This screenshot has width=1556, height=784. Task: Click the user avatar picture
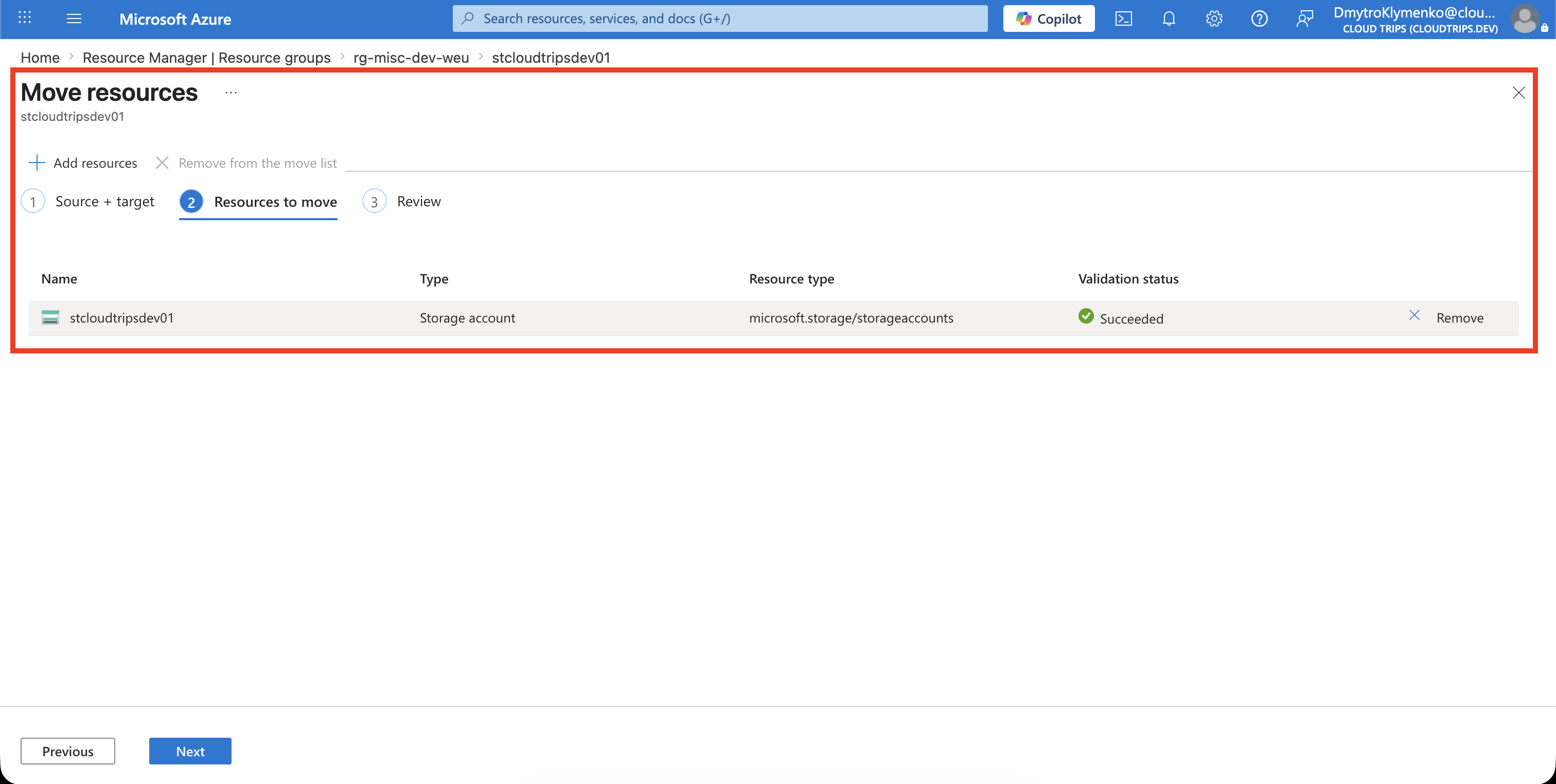1525,20
